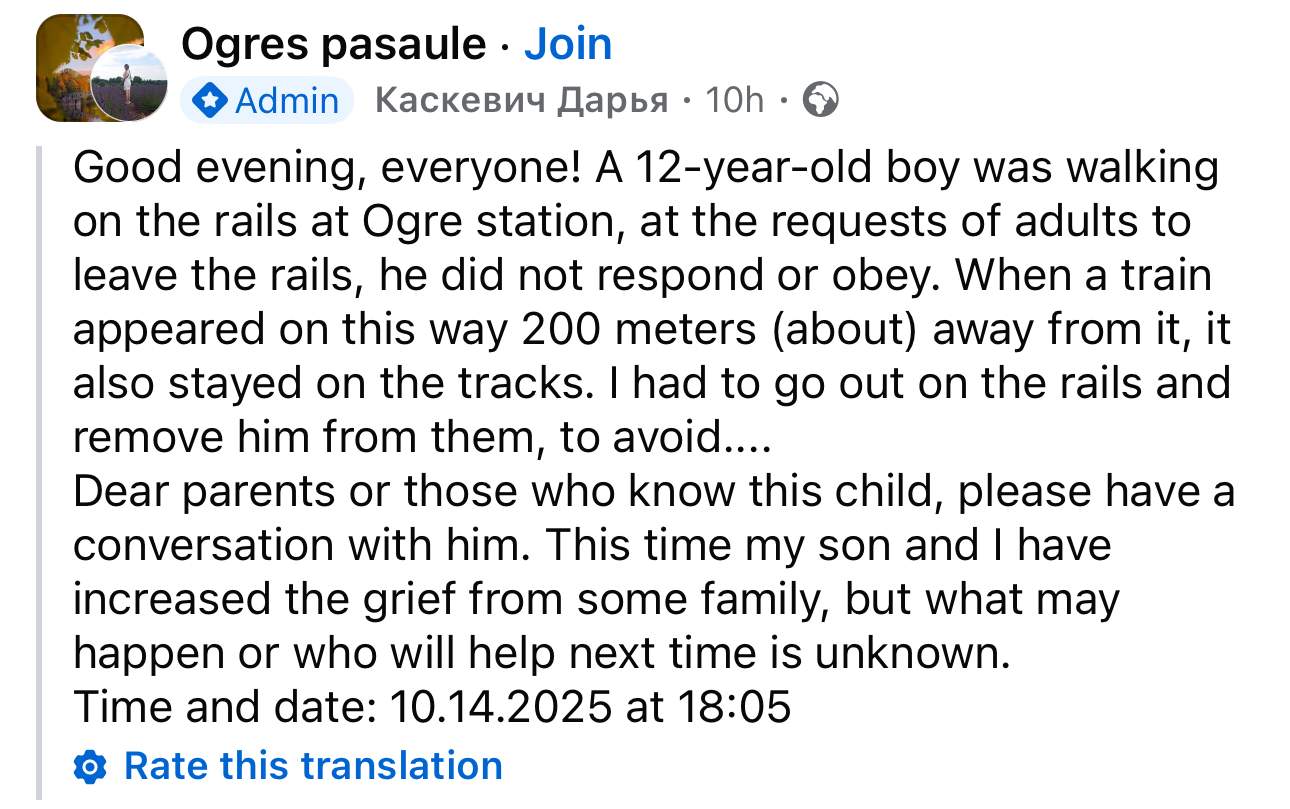Click the "Time and date: 10.14.2025" line
This screenshot has width=1290, height=809.
[x=432, y=706]
